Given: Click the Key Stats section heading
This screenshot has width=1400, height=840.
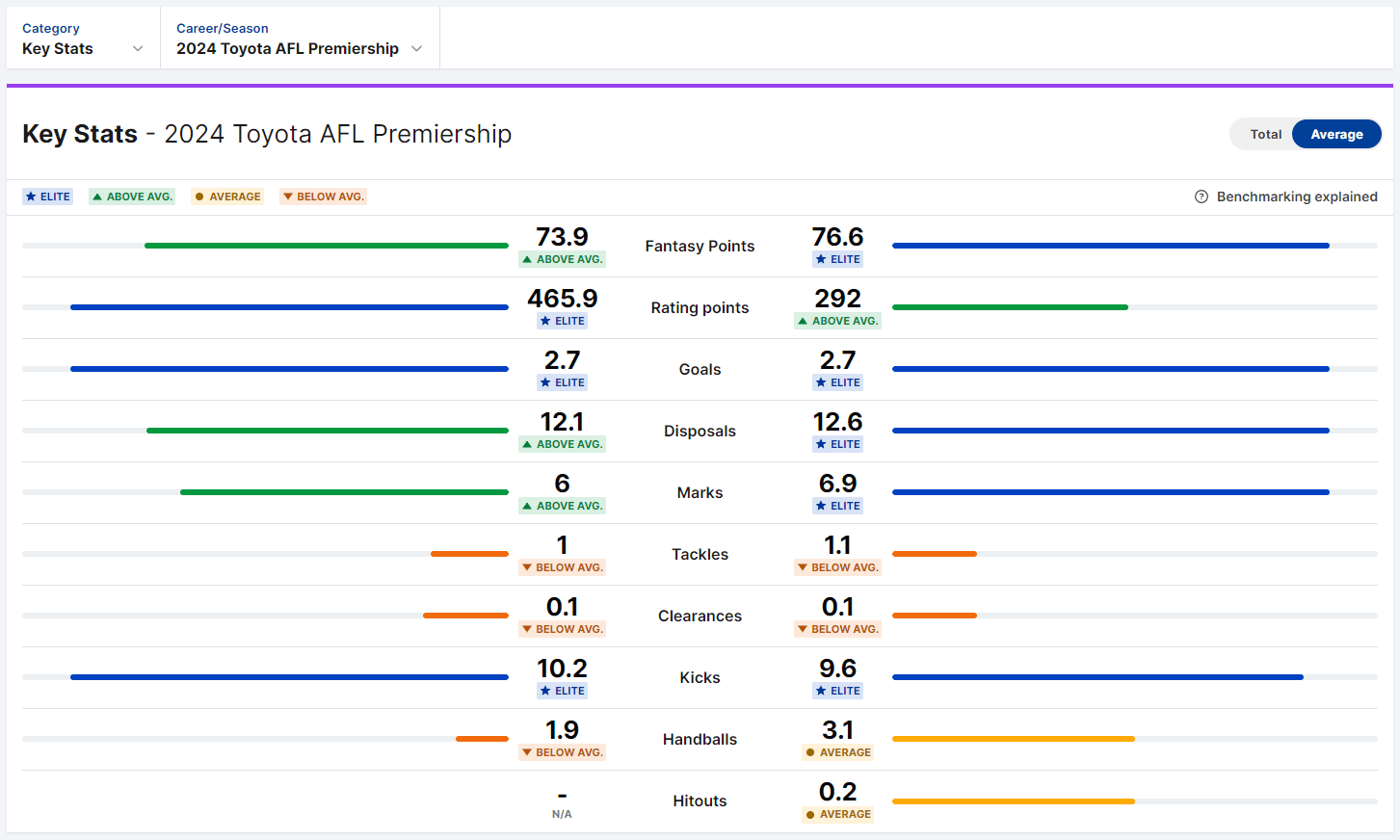Looking at the screenshot, I should pyautogui.click(x=267, y=134).
